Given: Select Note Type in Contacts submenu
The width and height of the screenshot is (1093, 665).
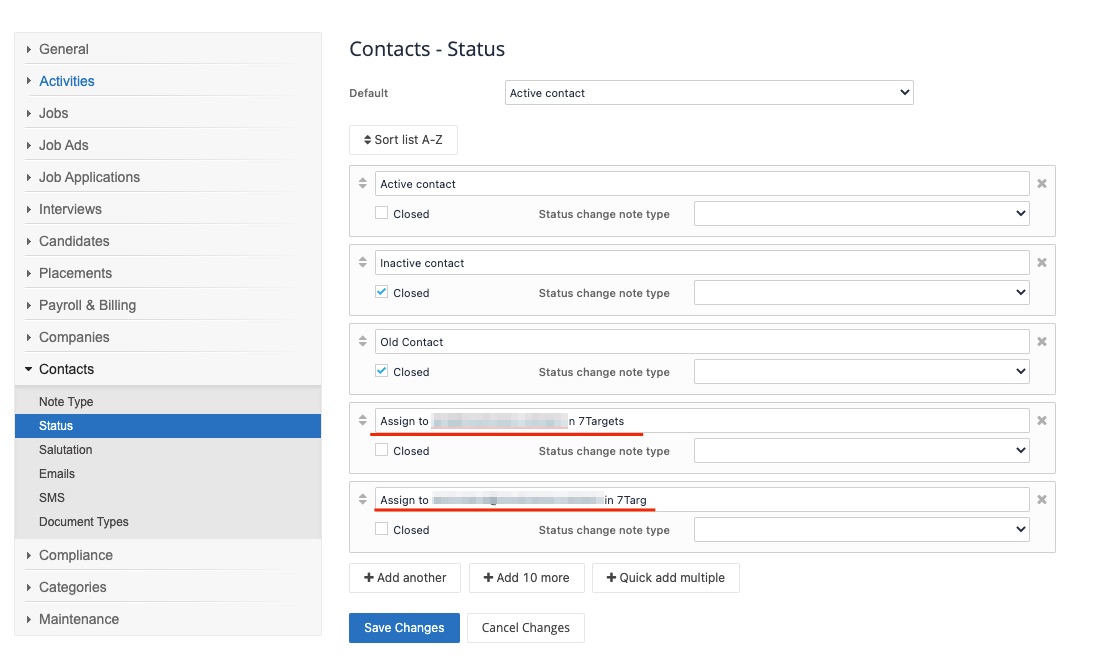Looking at the screenshot, I should (66, 402).
